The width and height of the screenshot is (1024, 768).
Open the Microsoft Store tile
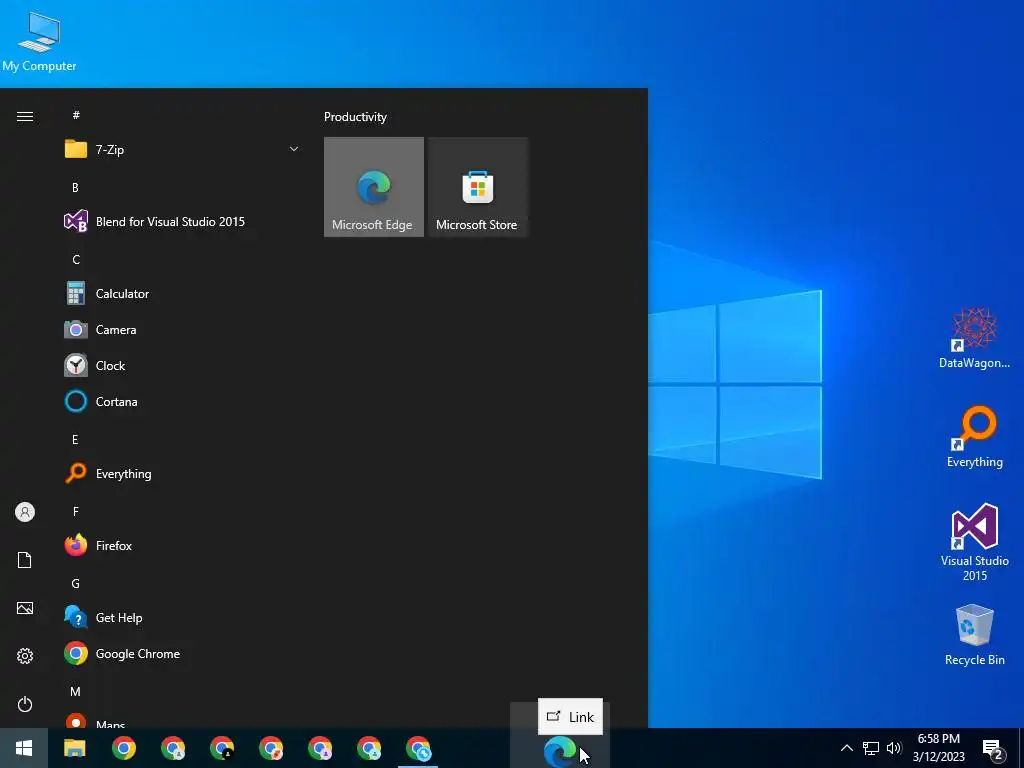[x=477, y=187]
